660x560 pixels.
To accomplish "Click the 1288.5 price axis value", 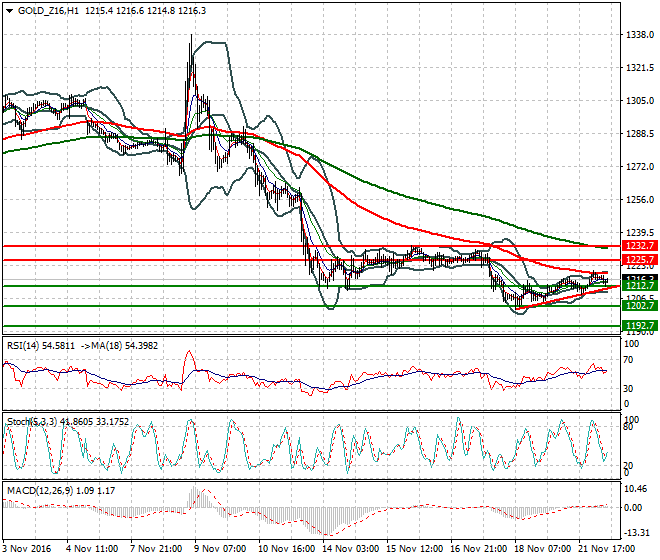I will (x=640, y=133).
